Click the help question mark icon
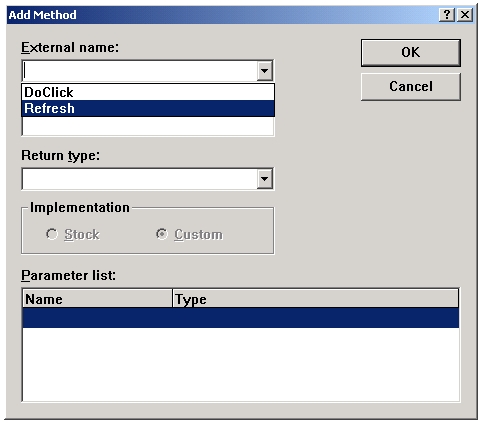The image size is (483, 423). [447, 15]
